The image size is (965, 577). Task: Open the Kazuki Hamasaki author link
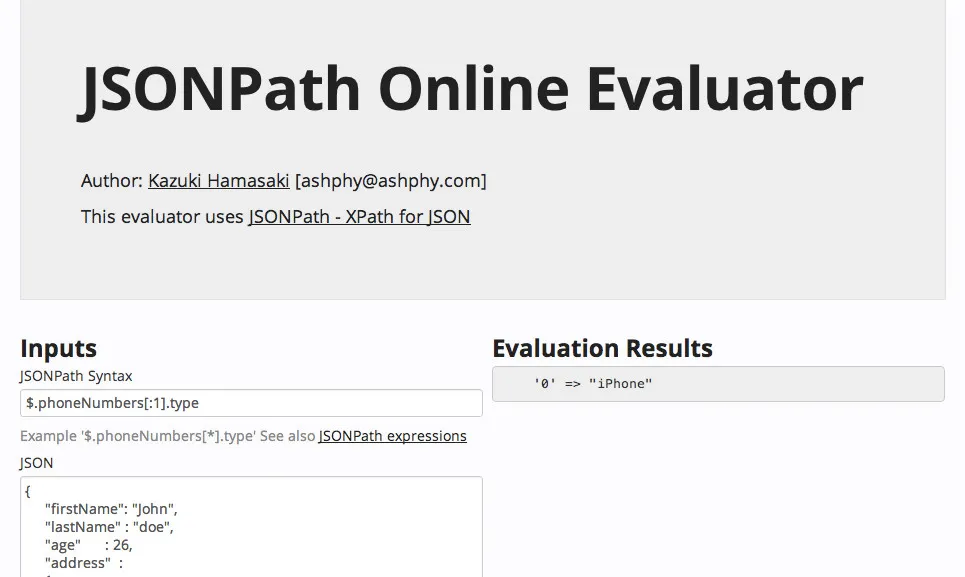tap(218, 181)
